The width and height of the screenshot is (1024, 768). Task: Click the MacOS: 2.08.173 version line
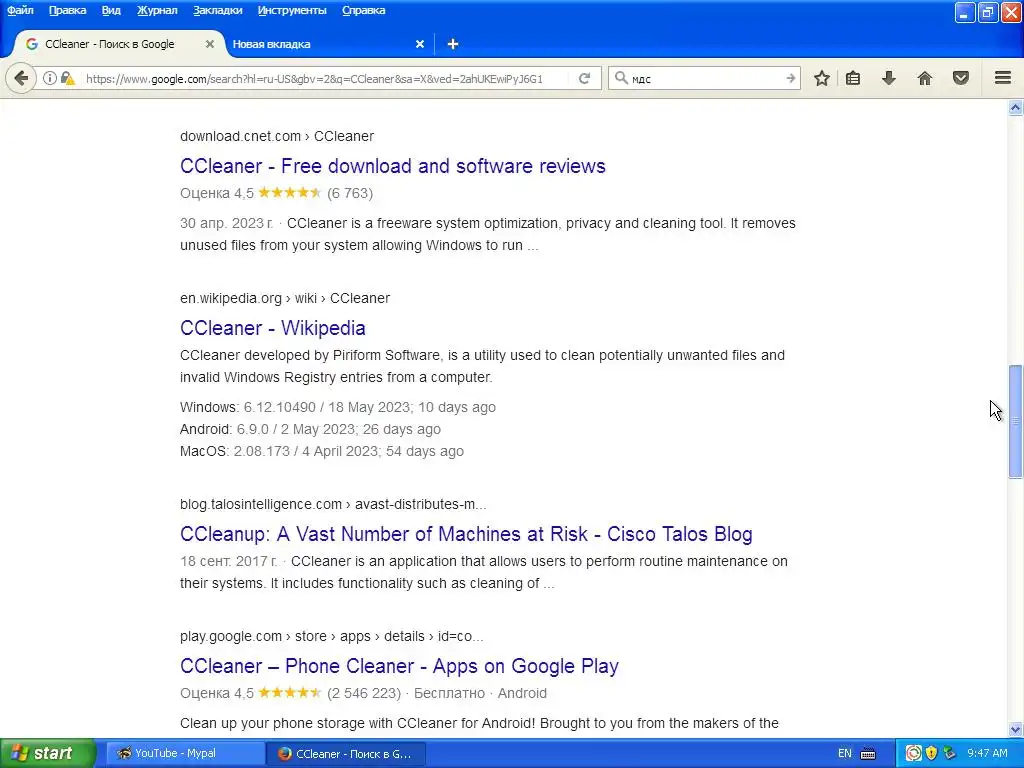pos(322,451)
